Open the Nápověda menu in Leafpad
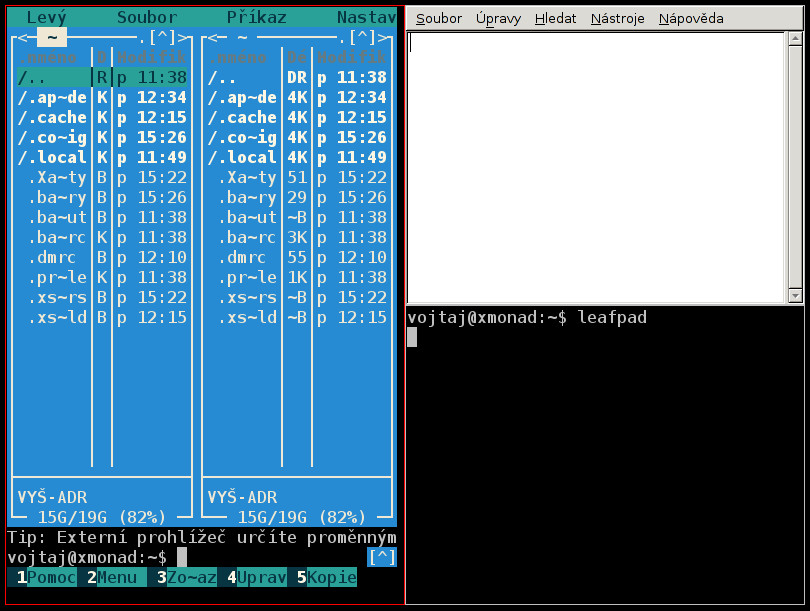This screenshot has height=611, width=810. tap(691, 19)
